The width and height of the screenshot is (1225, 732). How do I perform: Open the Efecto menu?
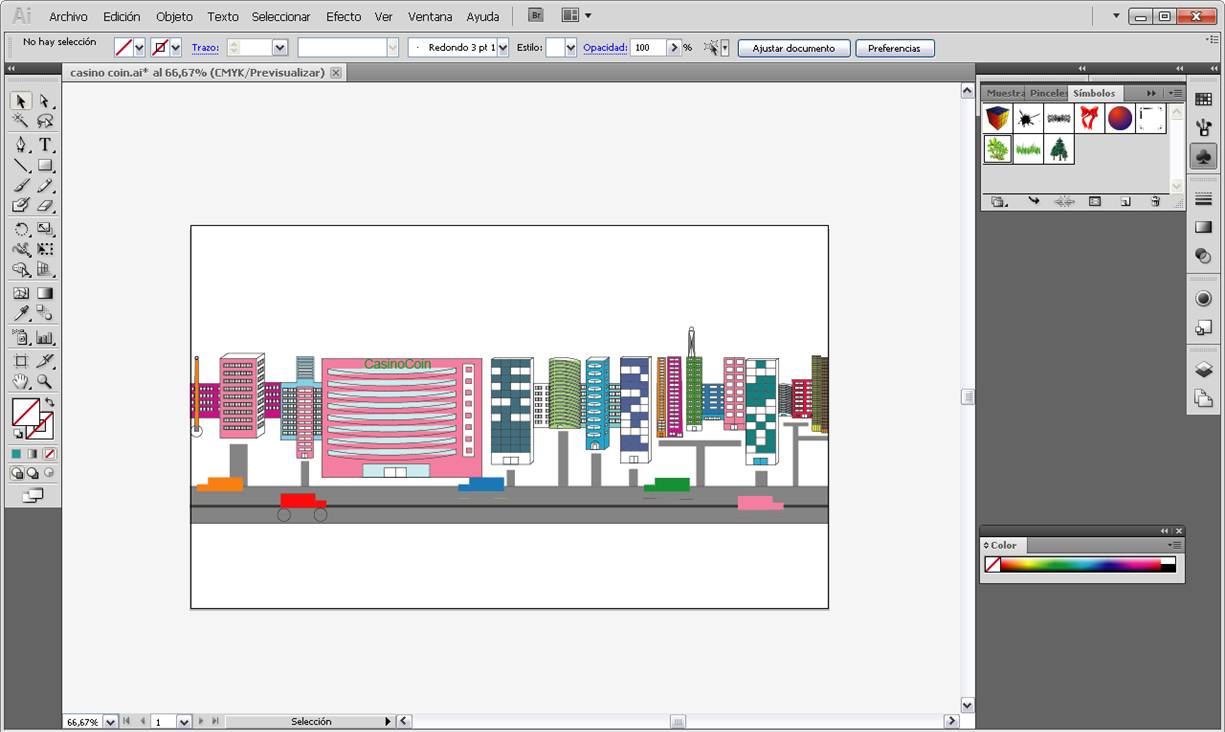[343, 17]
